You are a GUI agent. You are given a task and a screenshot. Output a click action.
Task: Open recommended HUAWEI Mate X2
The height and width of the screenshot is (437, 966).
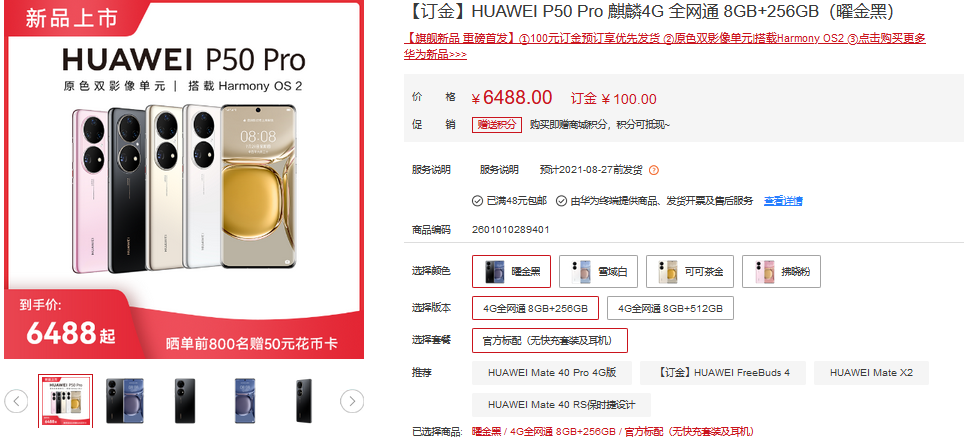(x=871, y=373)
